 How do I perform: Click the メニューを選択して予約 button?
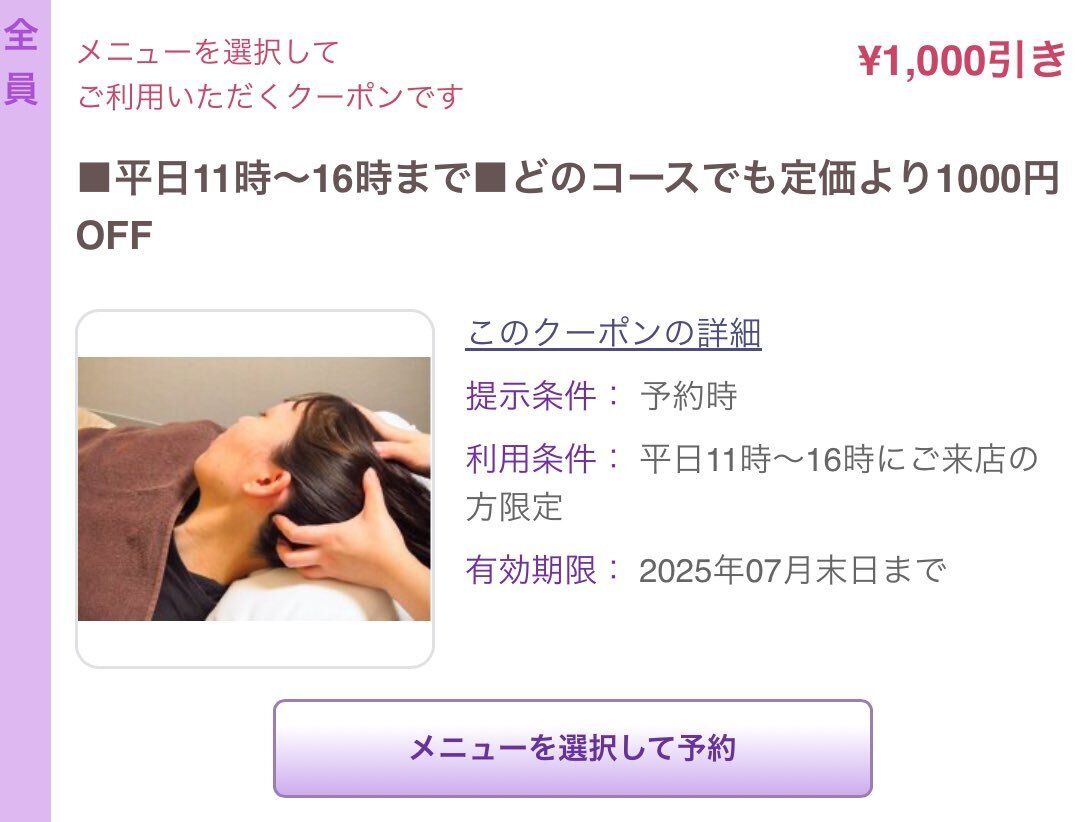573,748
